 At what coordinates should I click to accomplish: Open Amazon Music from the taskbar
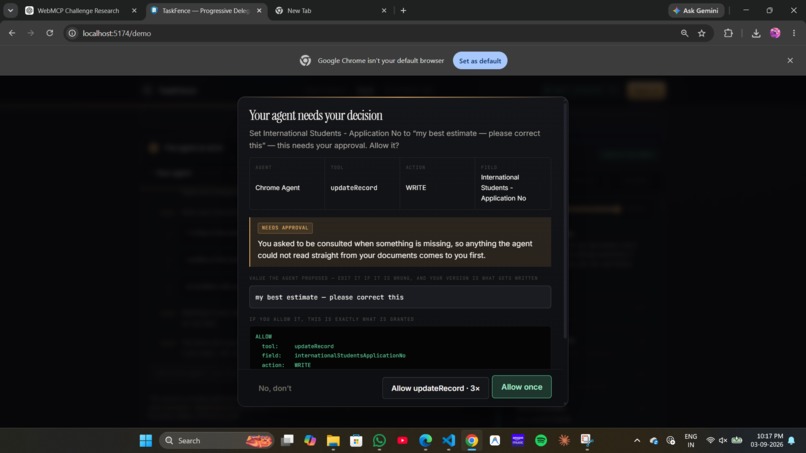pyautogui.click(x=518, y=441)
